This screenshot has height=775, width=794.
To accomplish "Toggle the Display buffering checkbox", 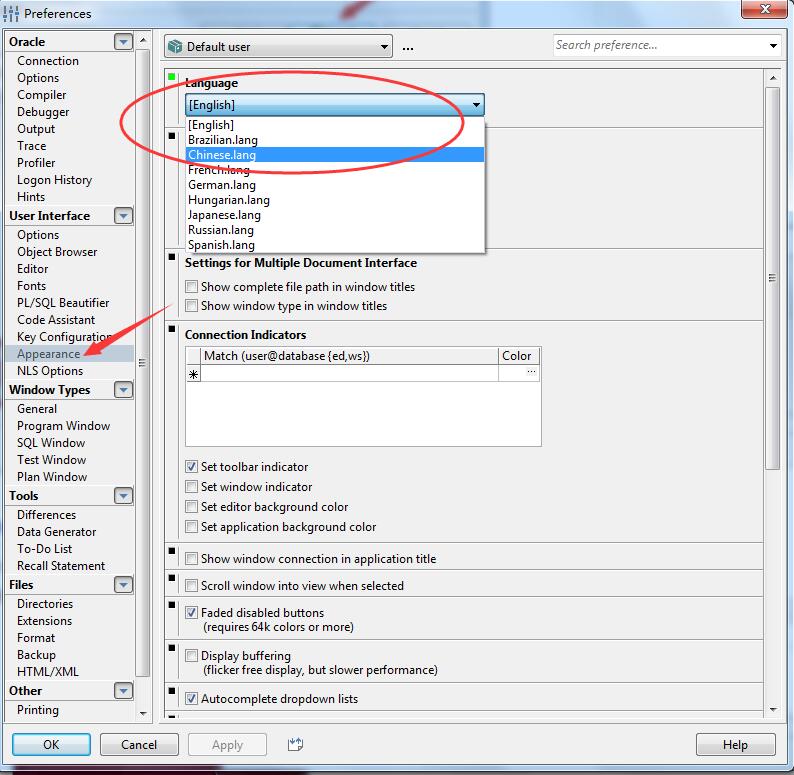I will click(192, 656).
